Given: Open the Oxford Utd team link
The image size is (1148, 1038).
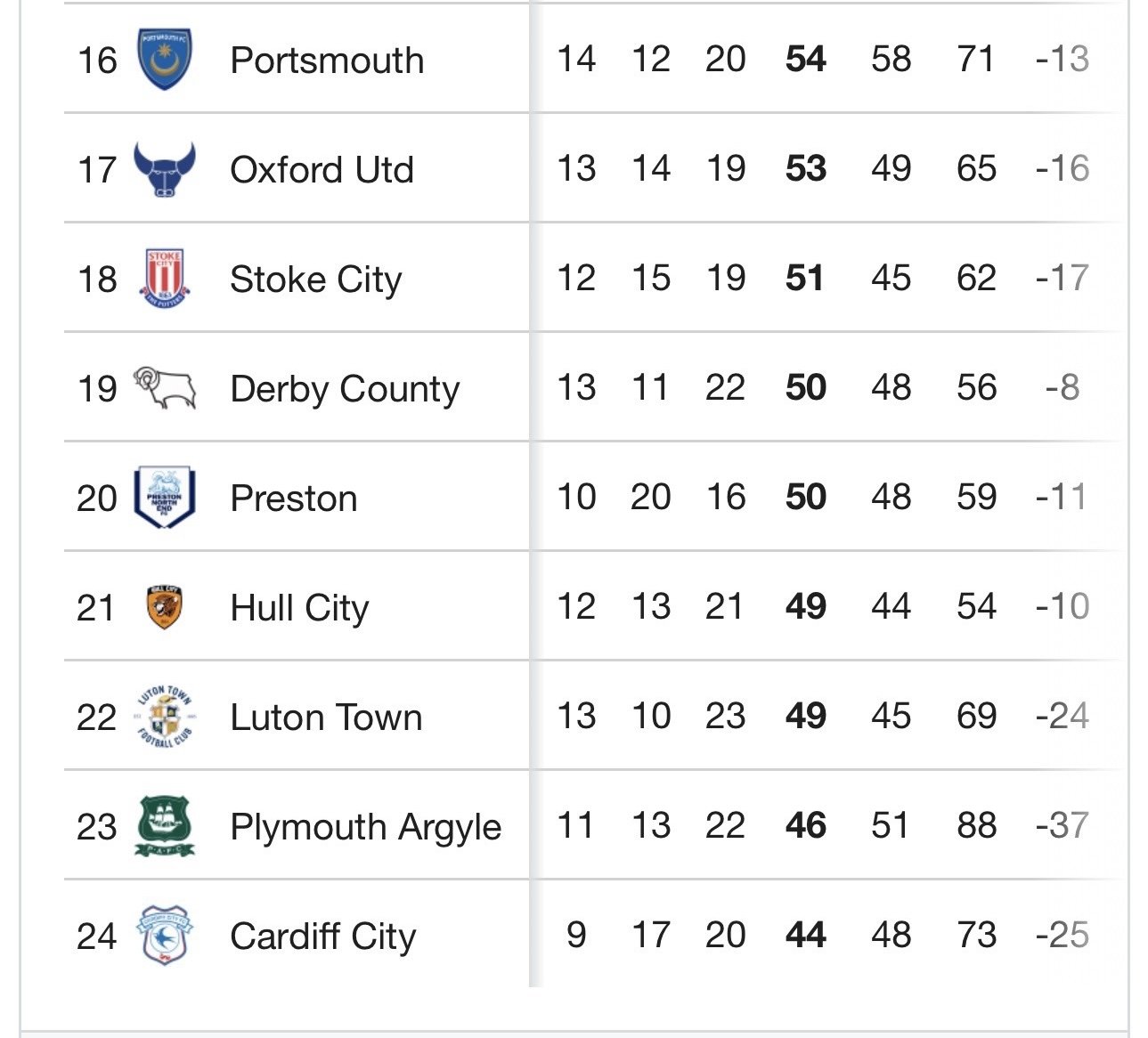Looking at the screenshot, I should click(322, 170).
